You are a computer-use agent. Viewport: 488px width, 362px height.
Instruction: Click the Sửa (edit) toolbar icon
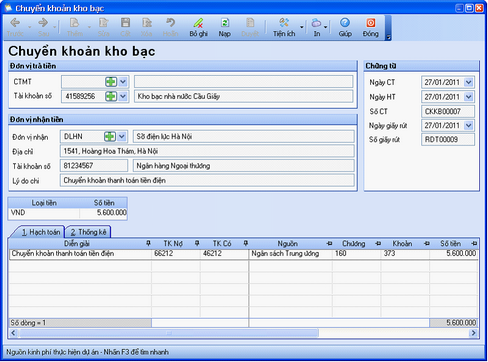point(104,23)
